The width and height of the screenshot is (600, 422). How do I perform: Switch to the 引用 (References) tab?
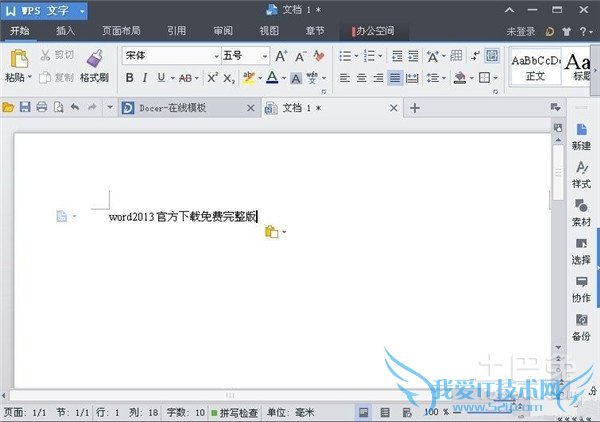tap(176, 31)
